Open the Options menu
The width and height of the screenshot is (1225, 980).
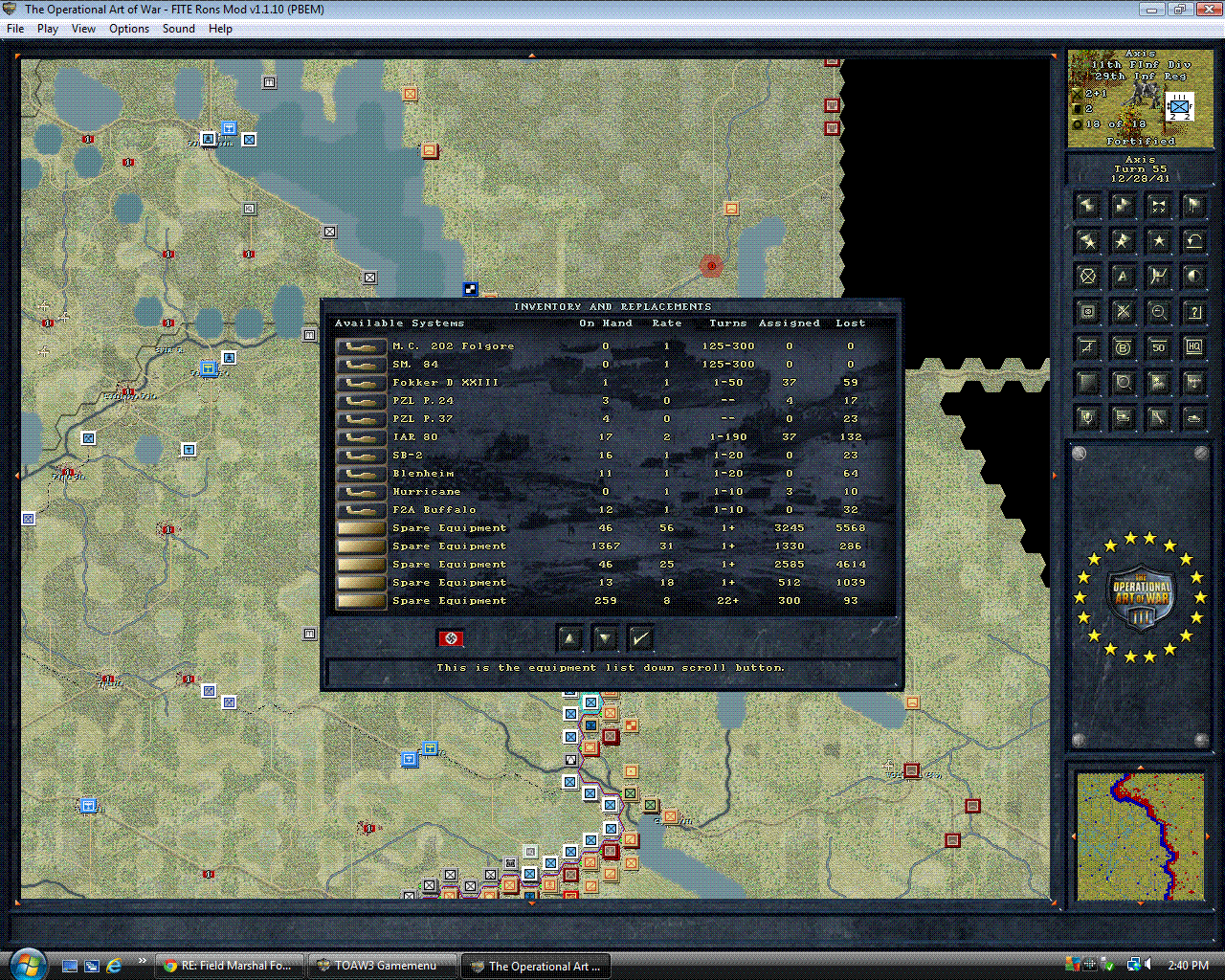tap(129, 29)
